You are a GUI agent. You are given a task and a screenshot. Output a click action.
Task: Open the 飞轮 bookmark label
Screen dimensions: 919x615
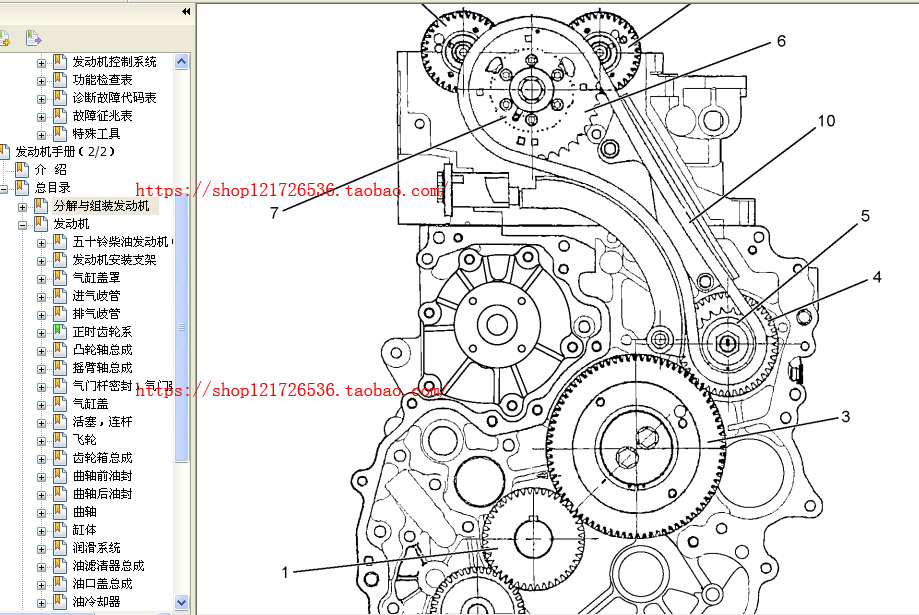(84, 440)
